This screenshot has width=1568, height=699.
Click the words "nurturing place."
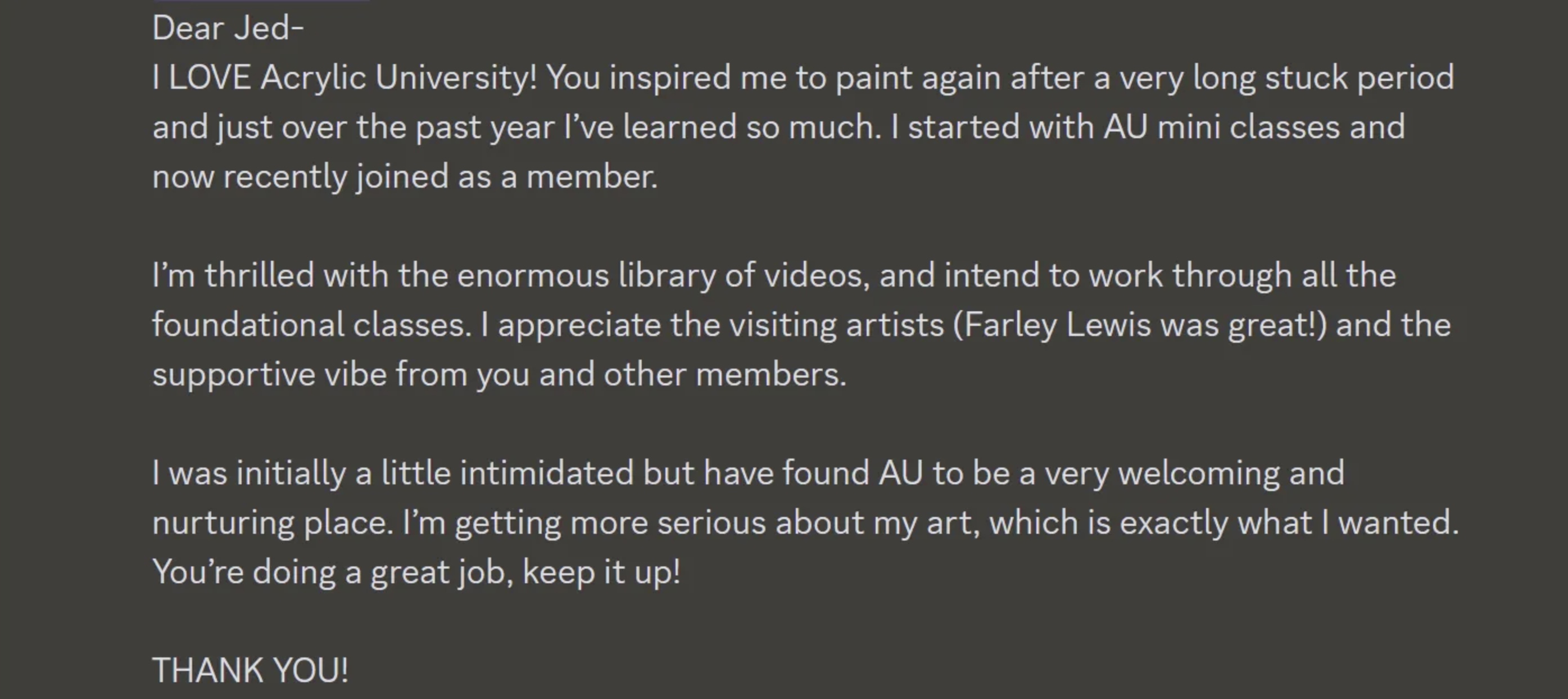pyautogui.click(x=273, y=523)
